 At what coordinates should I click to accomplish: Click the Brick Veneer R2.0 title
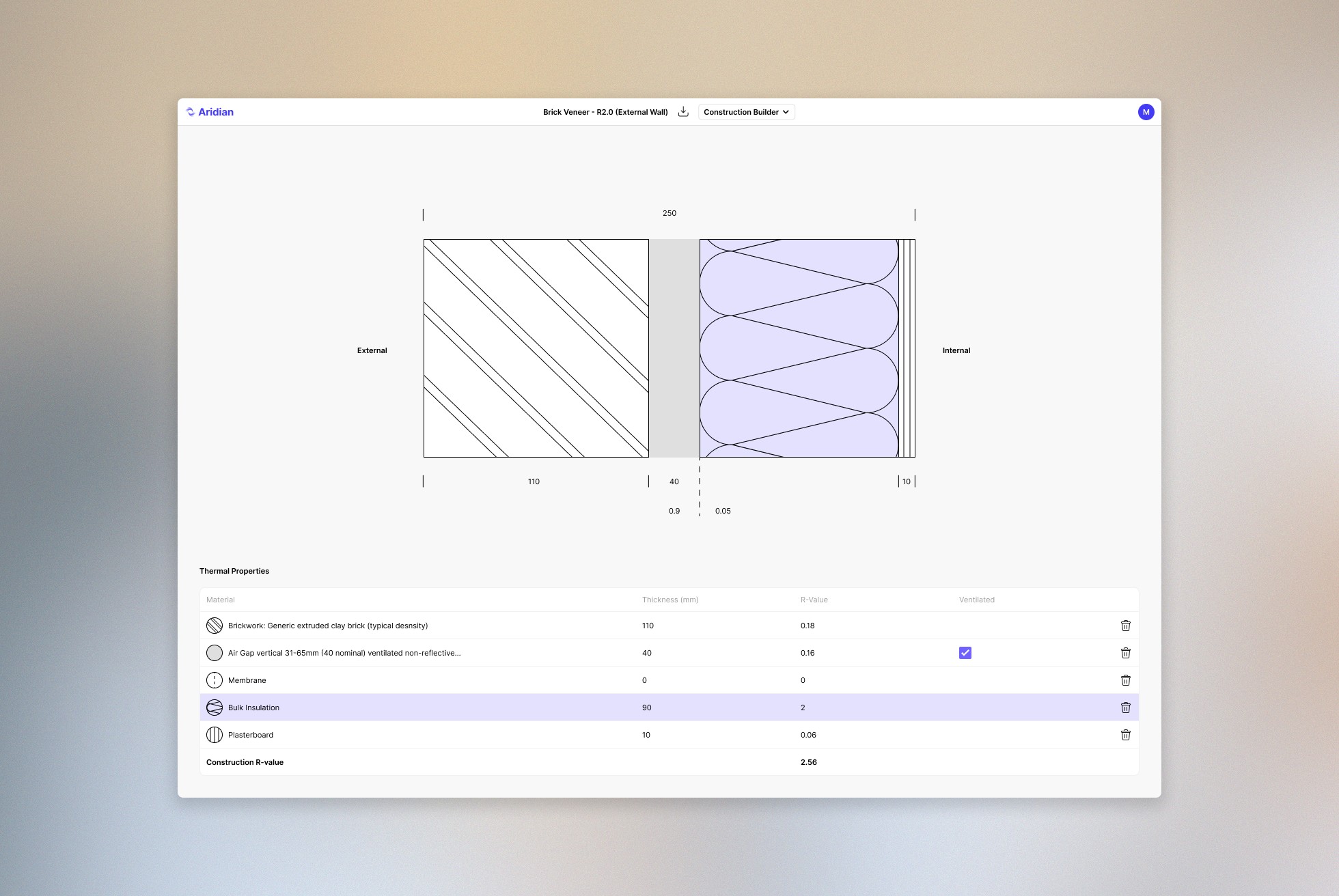click(605, 112)
